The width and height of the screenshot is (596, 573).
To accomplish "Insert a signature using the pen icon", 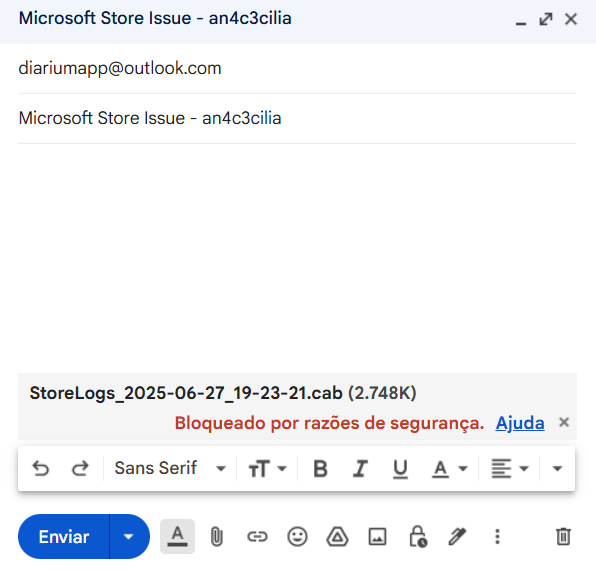I will click(457, 536).
